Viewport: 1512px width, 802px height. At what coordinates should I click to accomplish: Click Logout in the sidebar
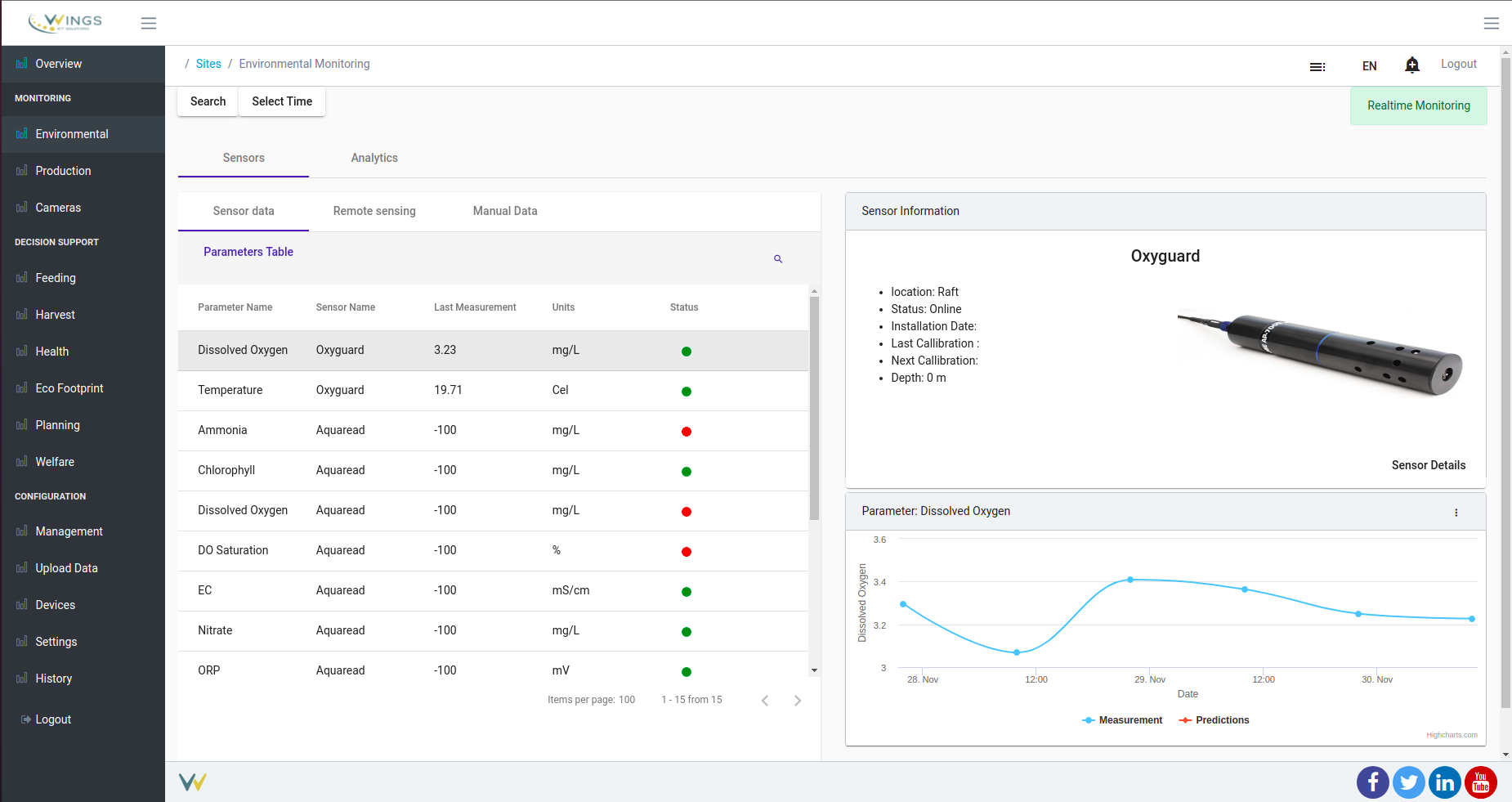coord(83,719)
